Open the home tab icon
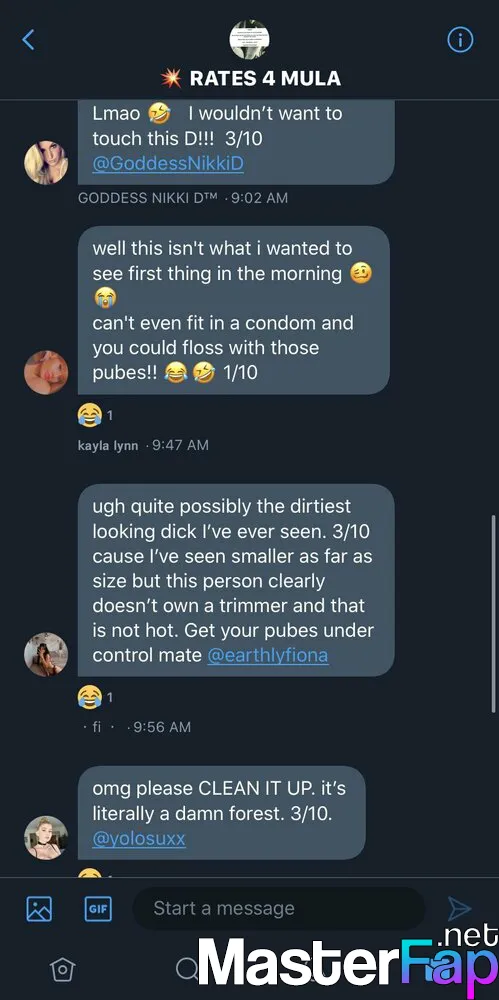The height and width of the screenshot is (1000, 499). tap(63, 969)
